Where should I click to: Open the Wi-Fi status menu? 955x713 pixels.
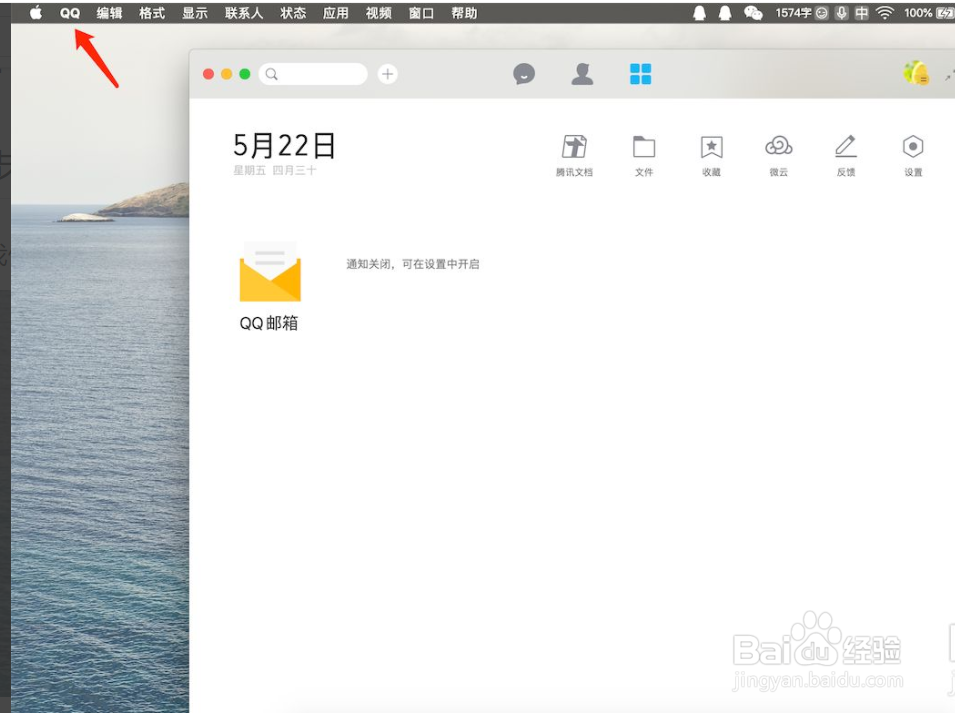click(x=884, y=13)
